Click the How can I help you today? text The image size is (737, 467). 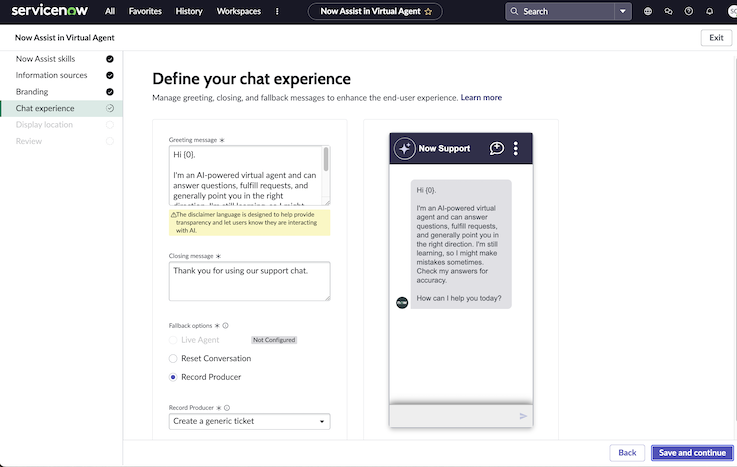coord(459,298)
